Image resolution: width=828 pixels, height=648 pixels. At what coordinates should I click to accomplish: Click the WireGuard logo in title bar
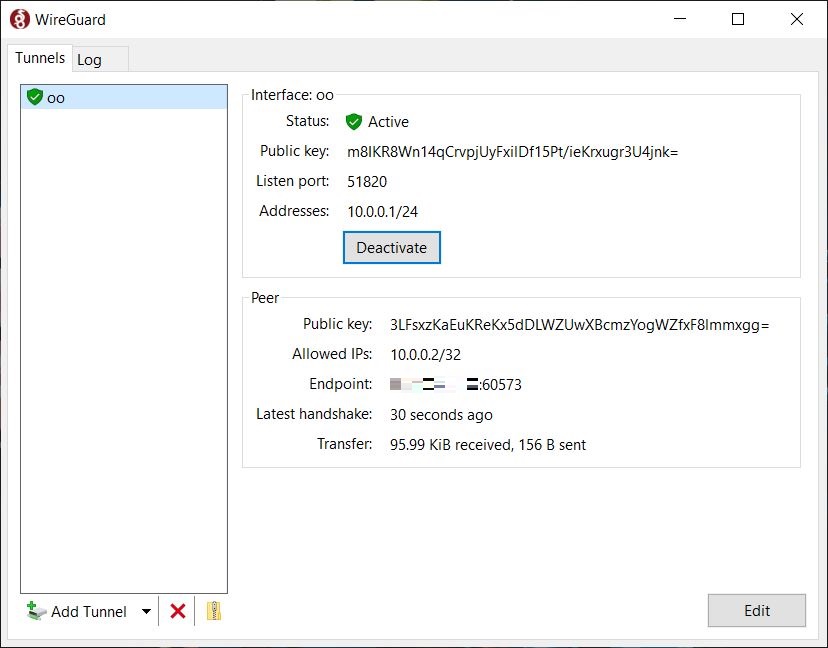coord(20,19)
